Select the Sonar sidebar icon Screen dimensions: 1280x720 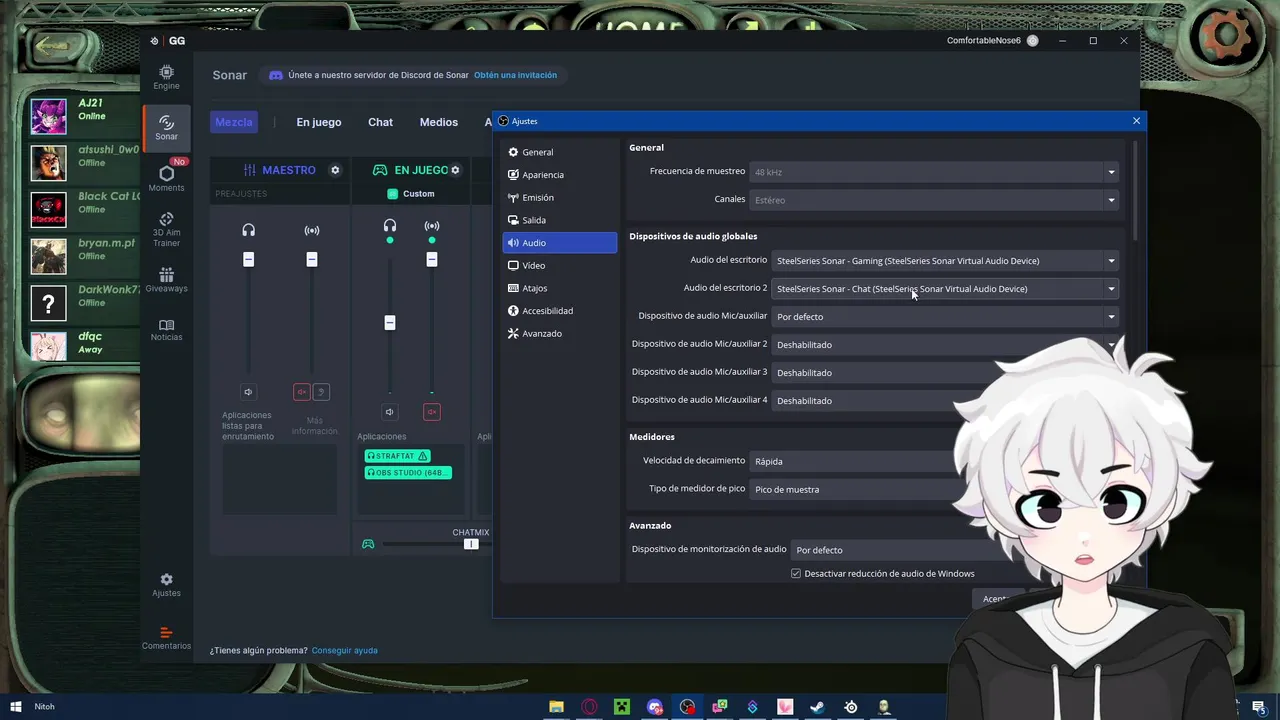[x=166, y=127]
